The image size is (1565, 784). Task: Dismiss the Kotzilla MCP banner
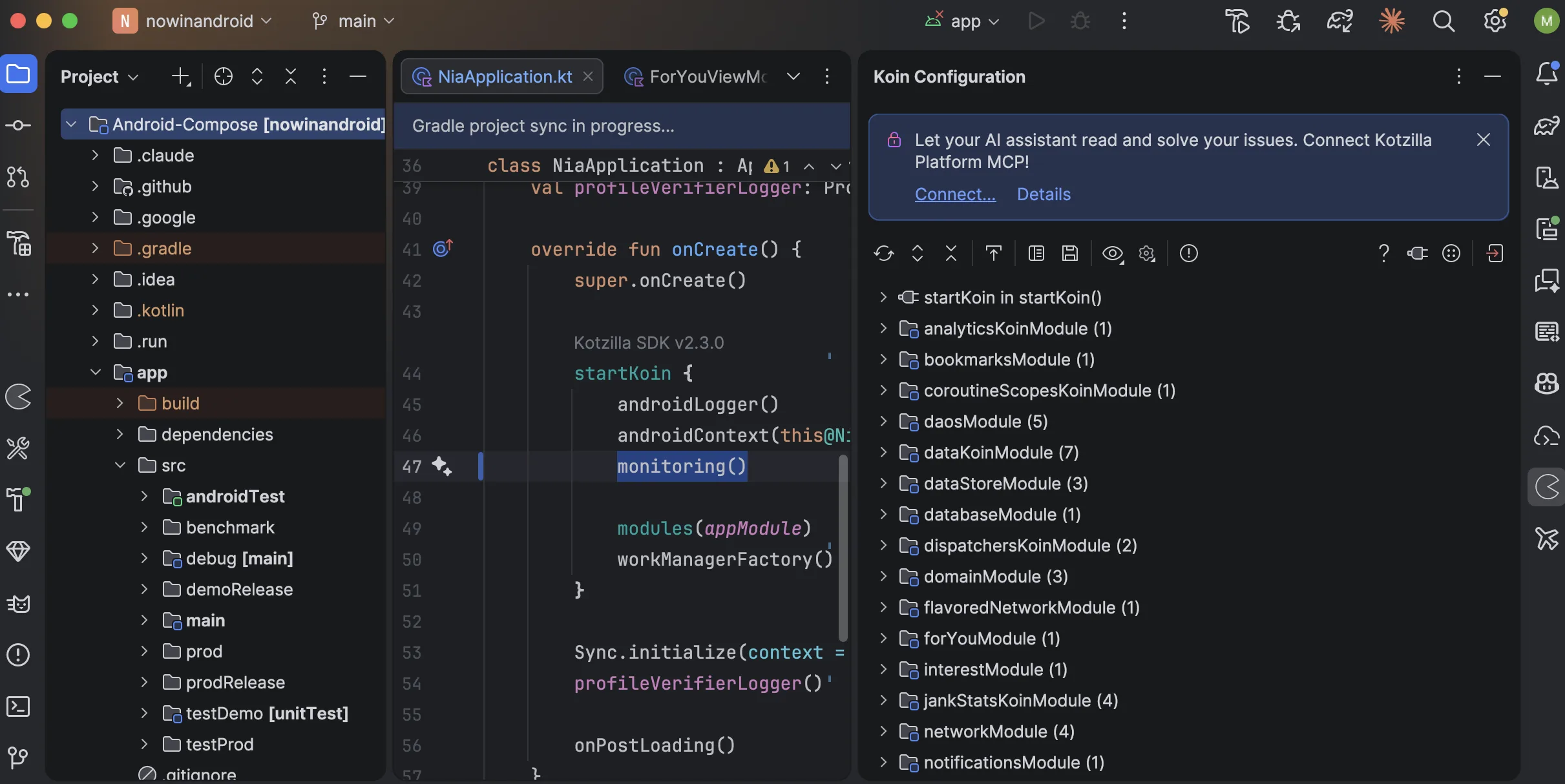(1484, 139)
